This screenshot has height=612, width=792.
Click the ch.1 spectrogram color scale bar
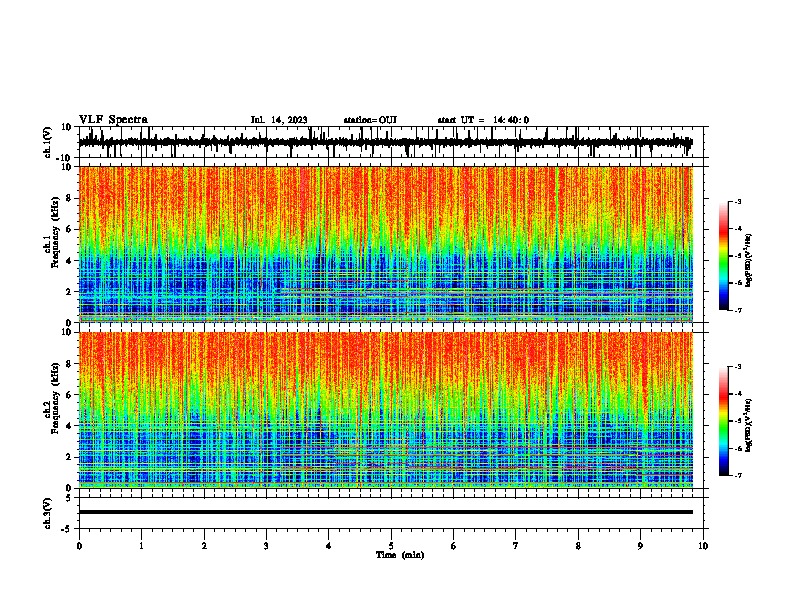pos(724,256)
